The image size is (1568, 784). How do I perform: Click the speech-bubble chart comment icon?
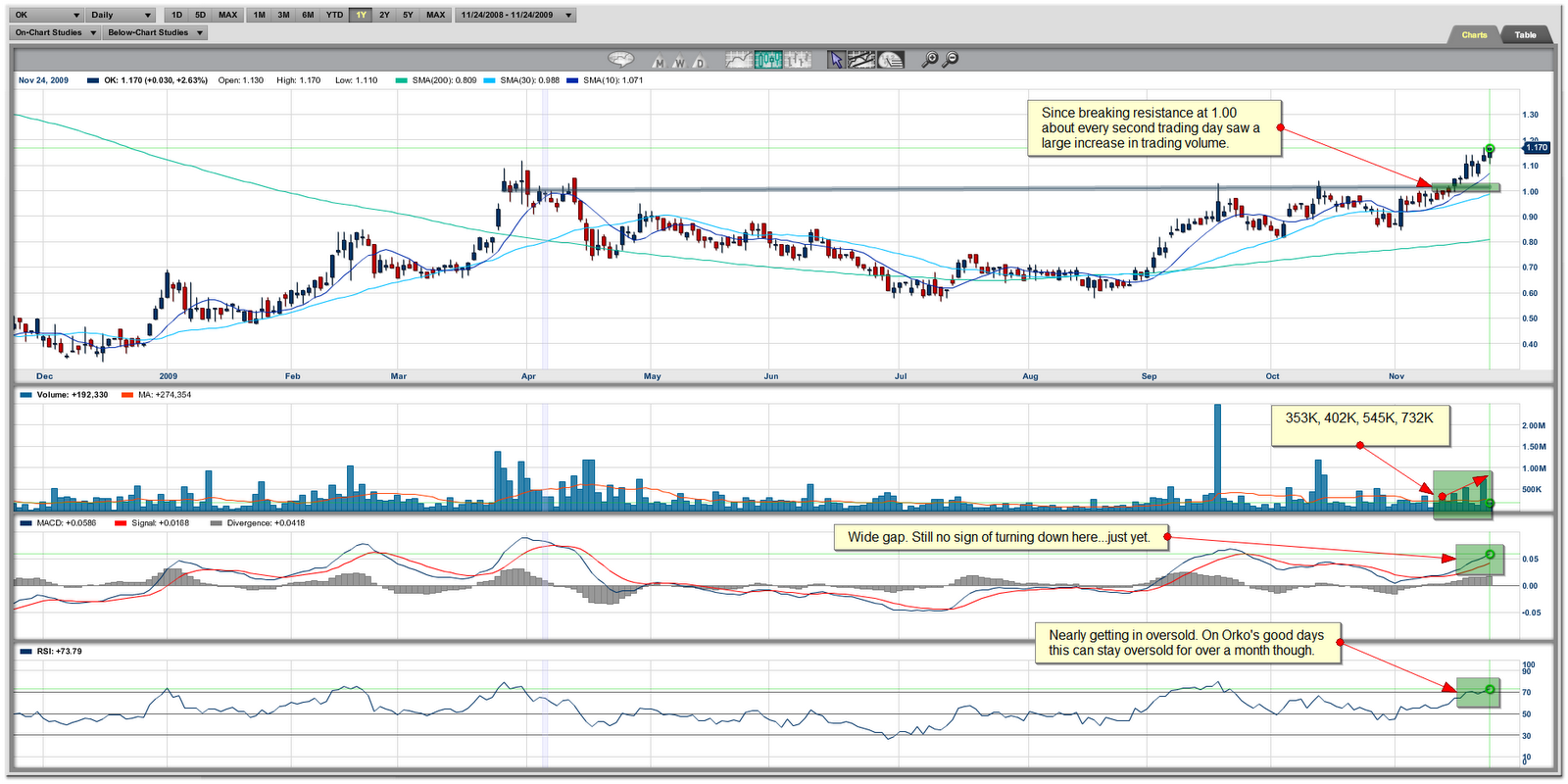(x=620, y=59)
